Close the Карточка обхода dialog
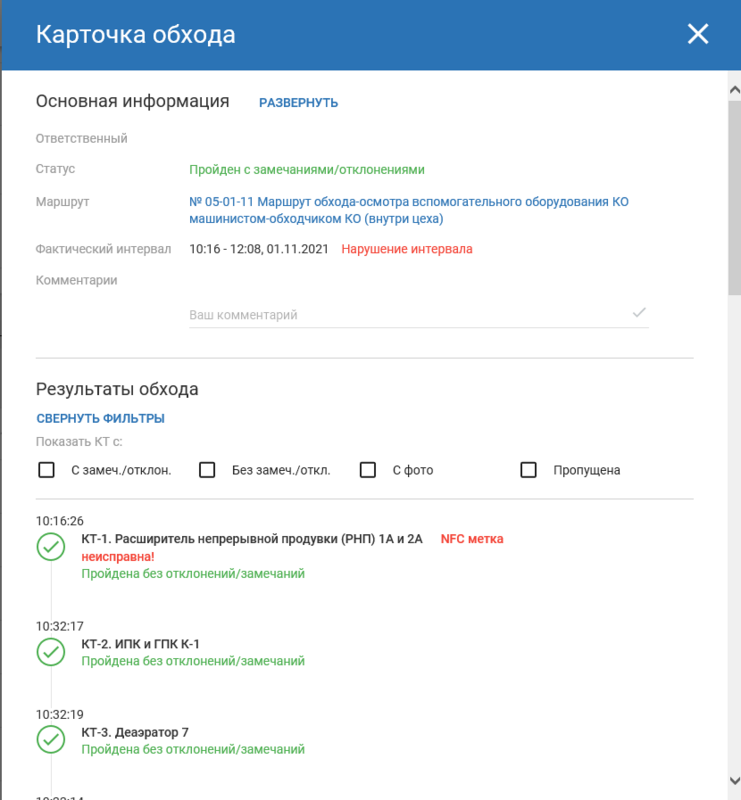Screen dimensions: 741x800 pos(698,34)
